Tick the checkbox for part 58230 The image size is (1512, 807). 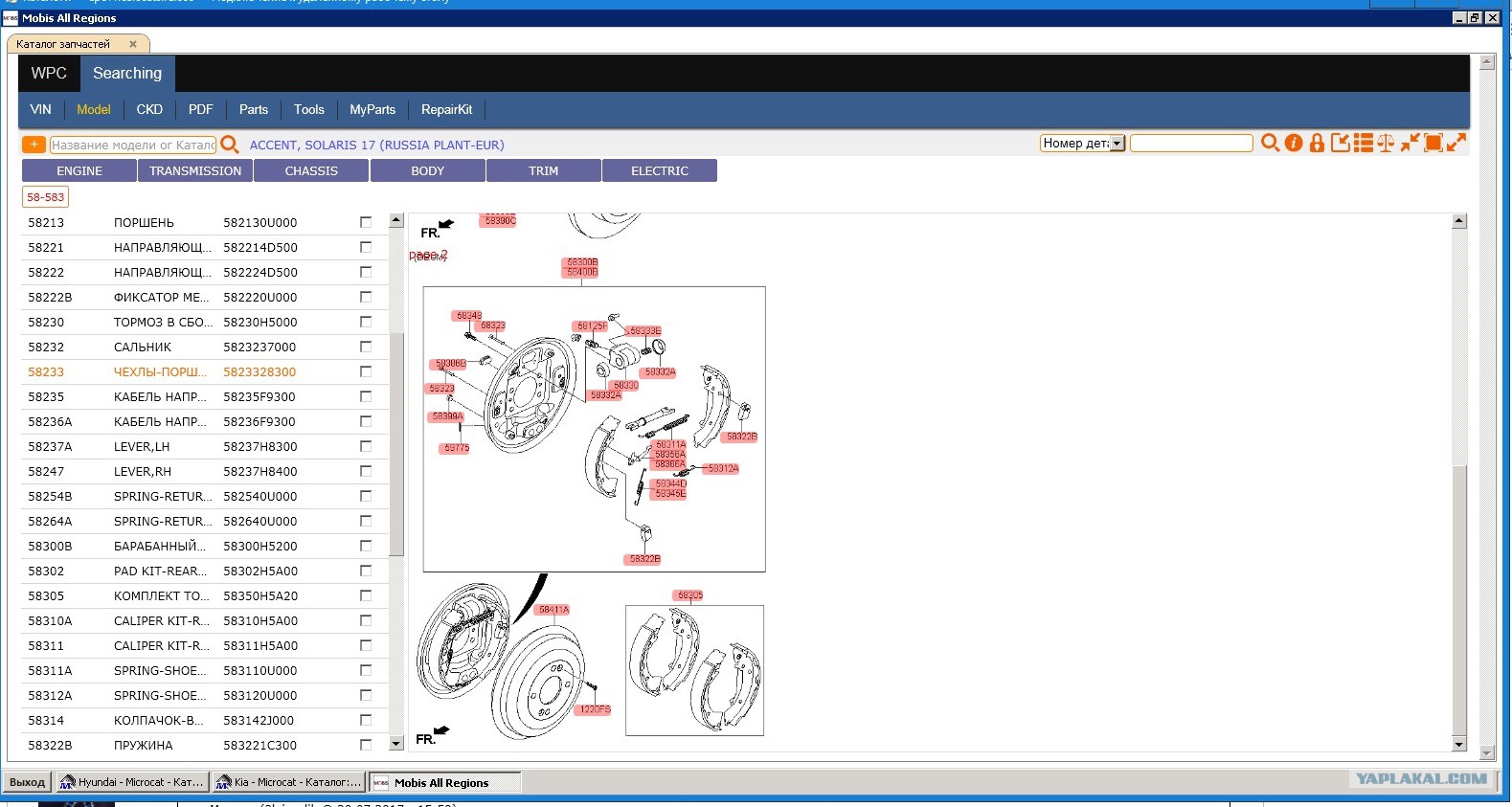(x=366, y=322)
